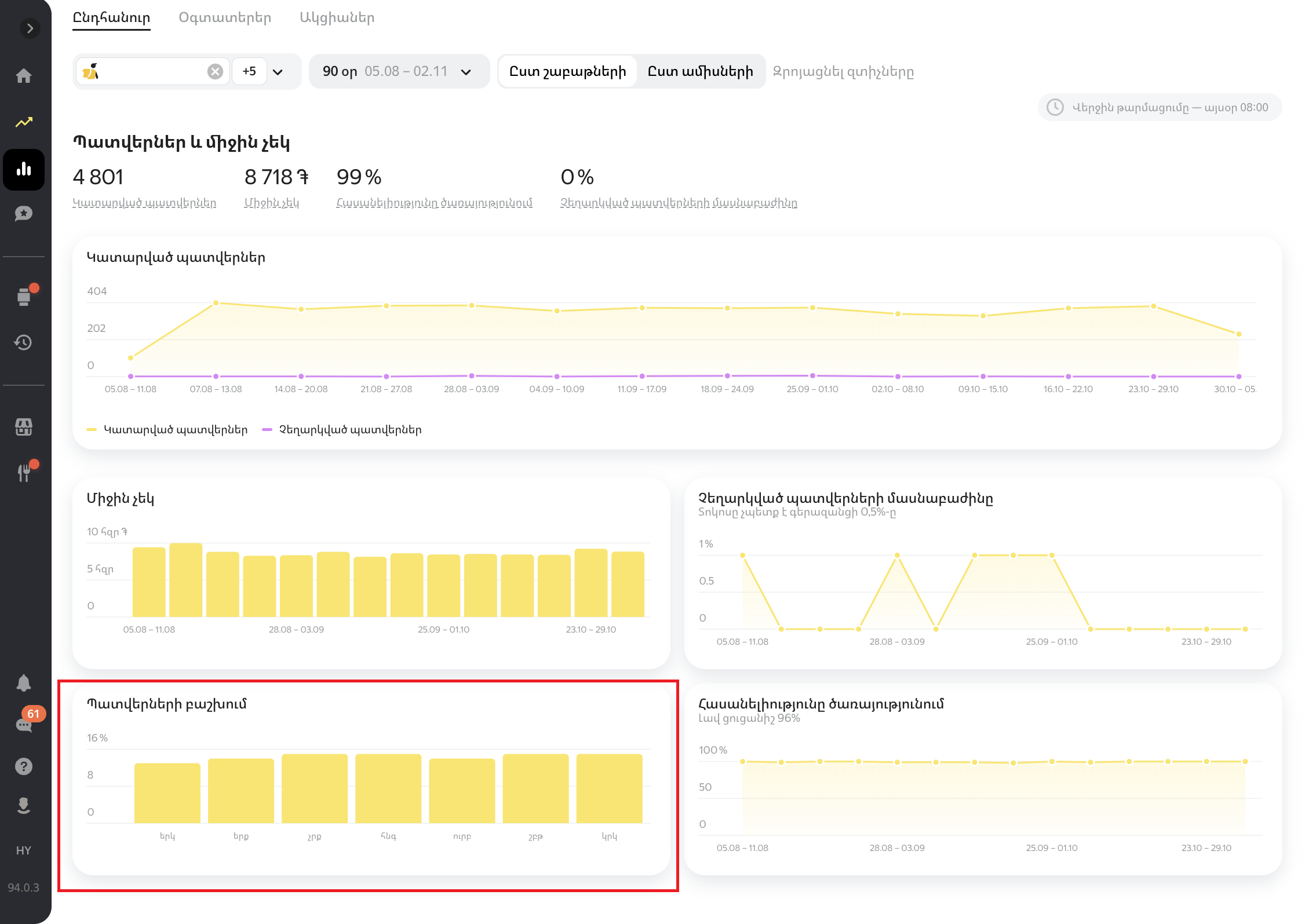This screenshot has width=1316, height=924.
Task: Open the notifications bell icon
Action: (x=24, y=683)
